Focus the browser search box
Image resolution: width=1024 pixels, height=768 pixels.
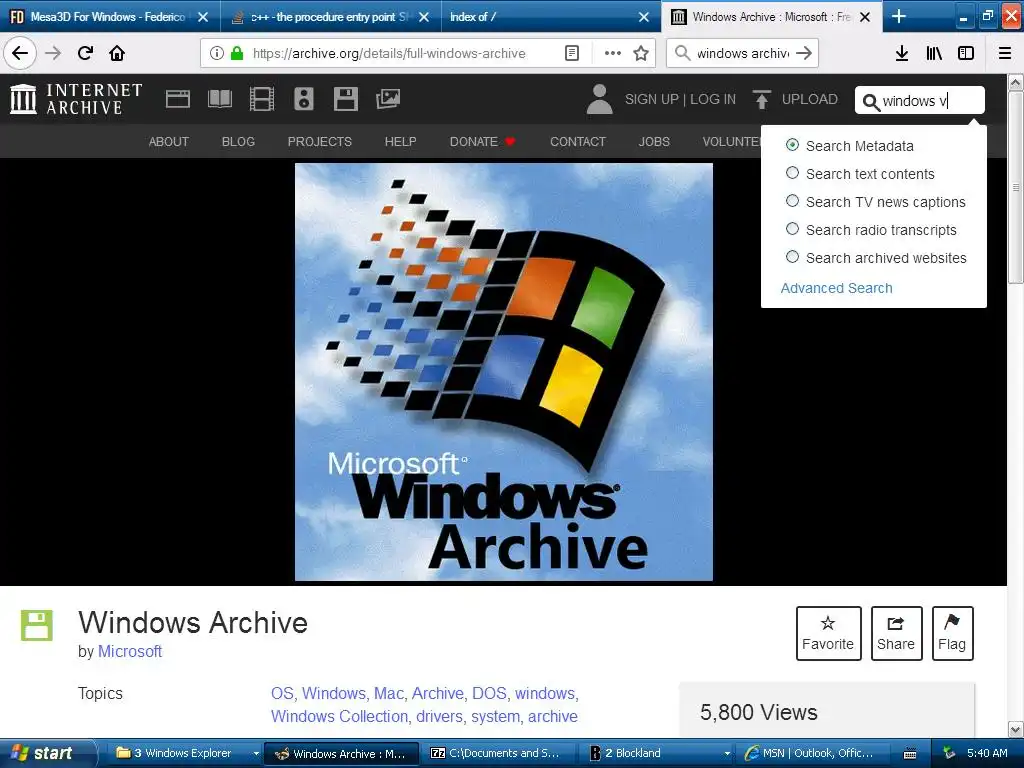click(742, 53)
